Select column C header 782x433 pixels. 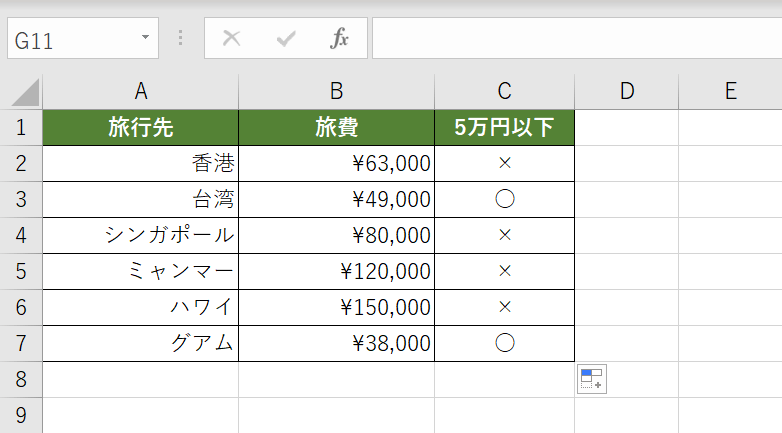(x=504, y=92)
